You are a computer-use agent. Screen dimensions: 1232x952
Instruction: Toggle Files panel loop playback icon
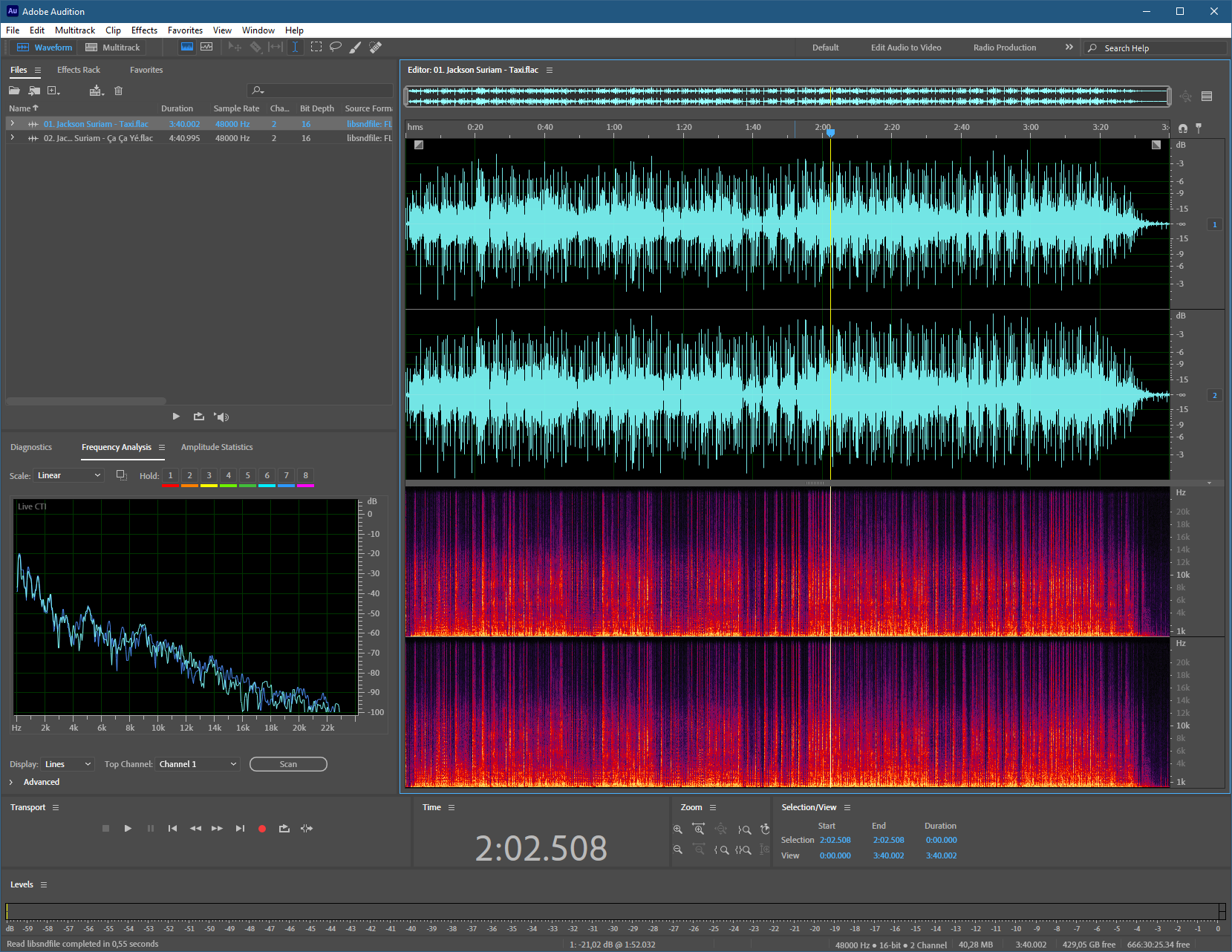click(x=198, y=417)
